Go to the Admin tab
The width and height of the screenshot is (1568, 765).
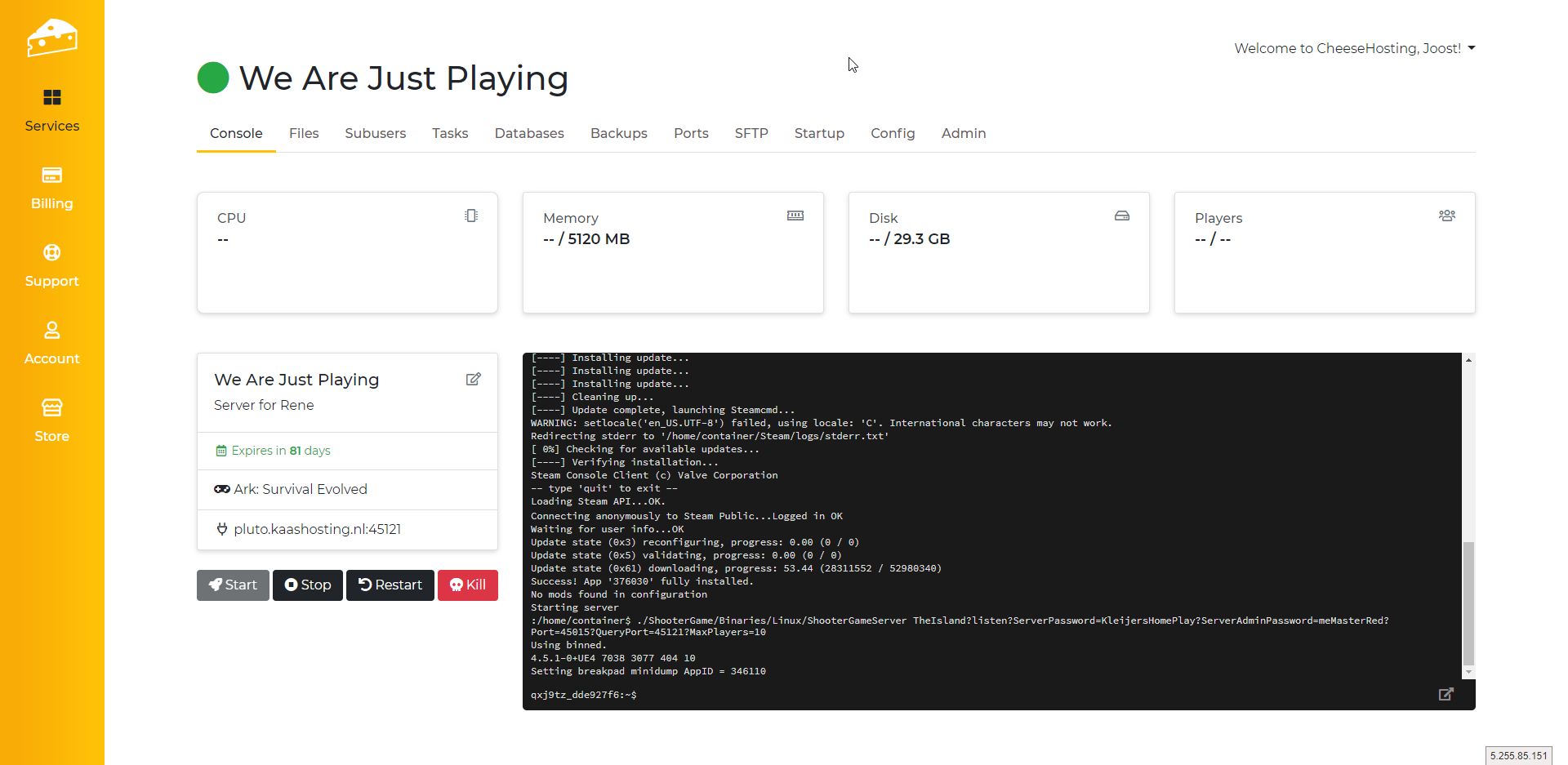[x=963, y=133]
